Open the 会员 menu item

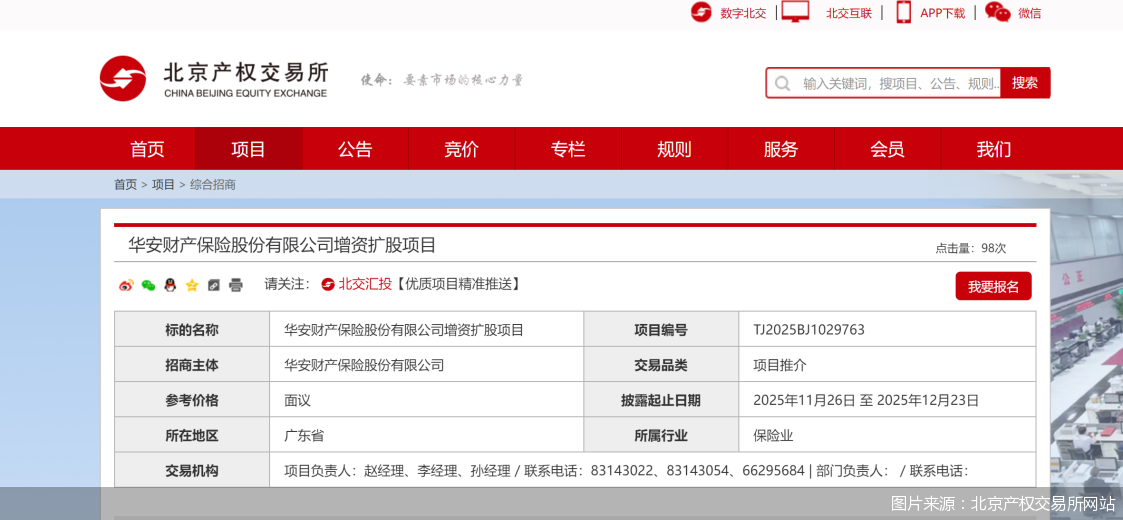887,149
